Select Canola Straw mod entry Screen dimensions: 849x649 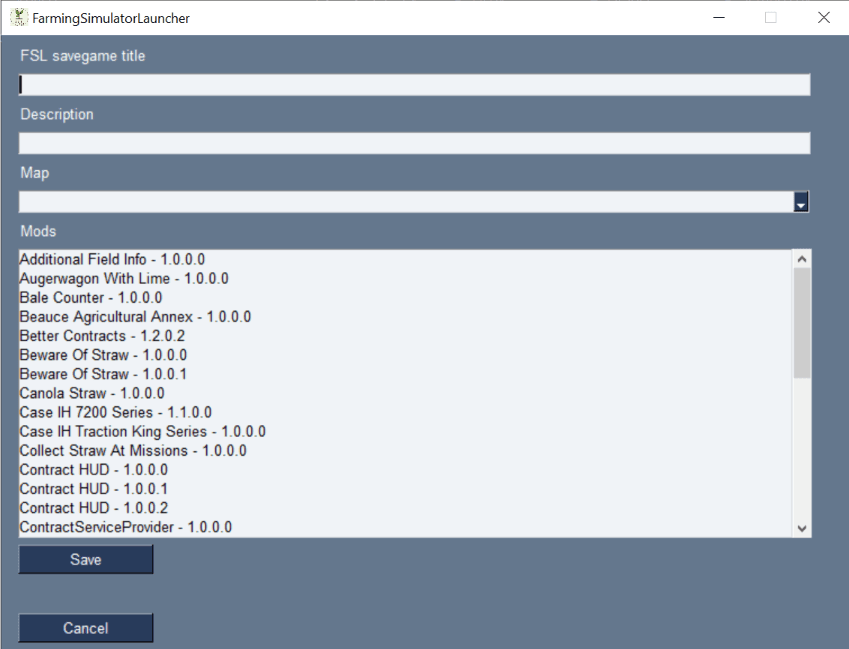(405, 393)
